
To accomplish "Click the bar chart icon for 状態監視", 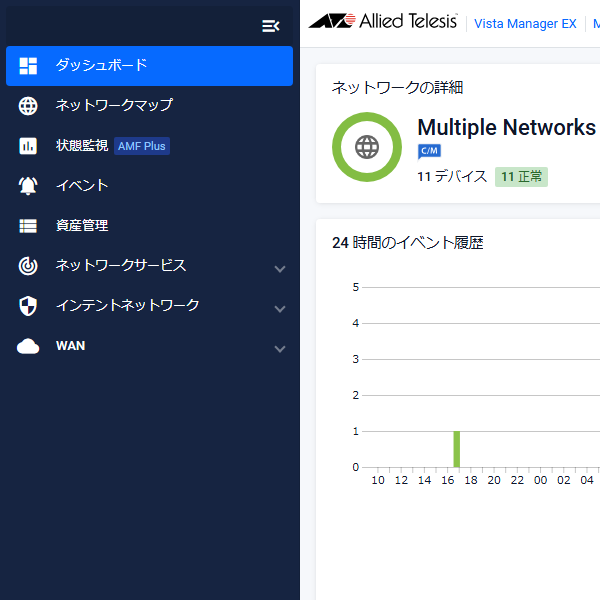I will 28,146.
